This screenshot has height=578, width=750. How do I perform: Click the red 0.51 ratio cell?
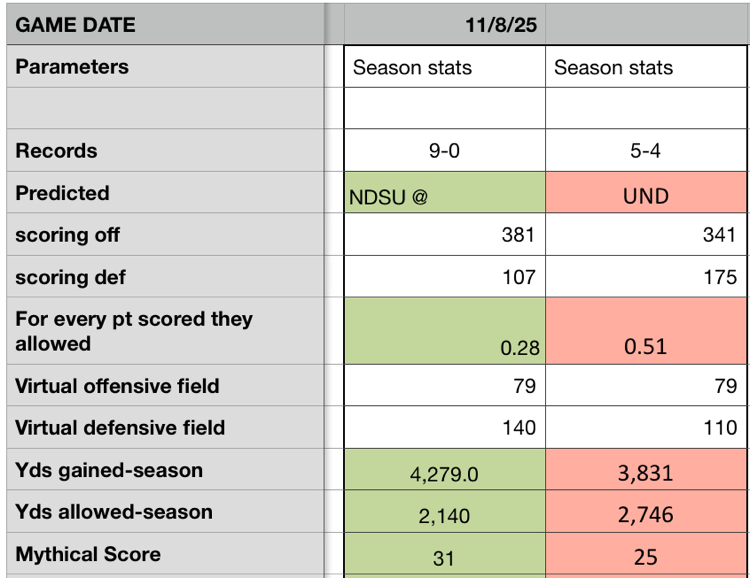(646, 332)
